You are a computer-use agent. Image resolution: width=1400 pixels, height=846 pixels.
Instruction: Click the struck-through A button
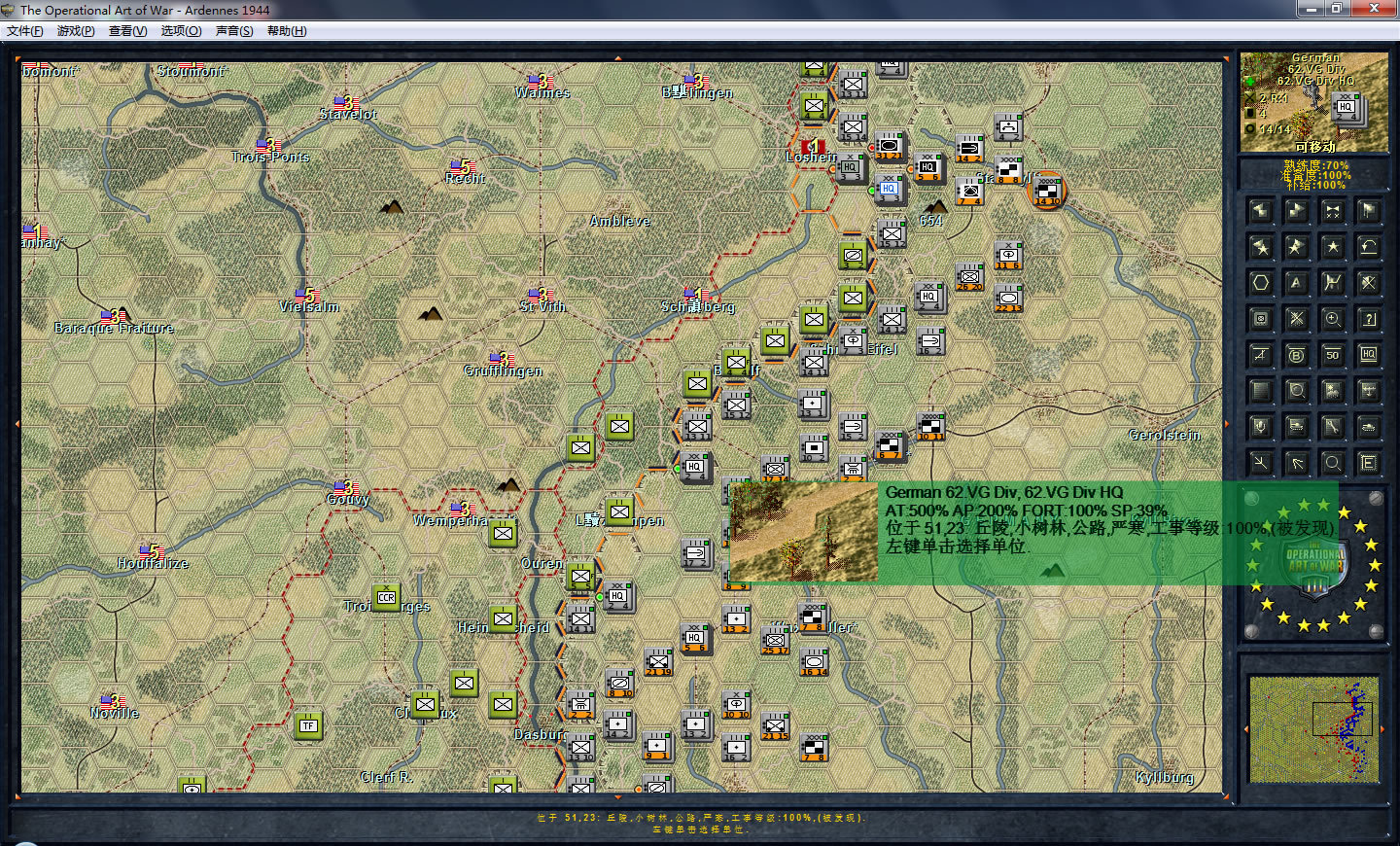pyautogui.click(x=1261, y=355)
